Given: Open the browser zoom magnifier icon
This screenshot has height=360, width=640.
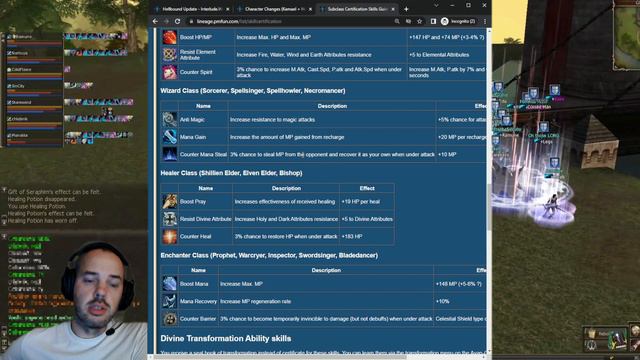Looking at the screenshot, I should pos(397,21).
